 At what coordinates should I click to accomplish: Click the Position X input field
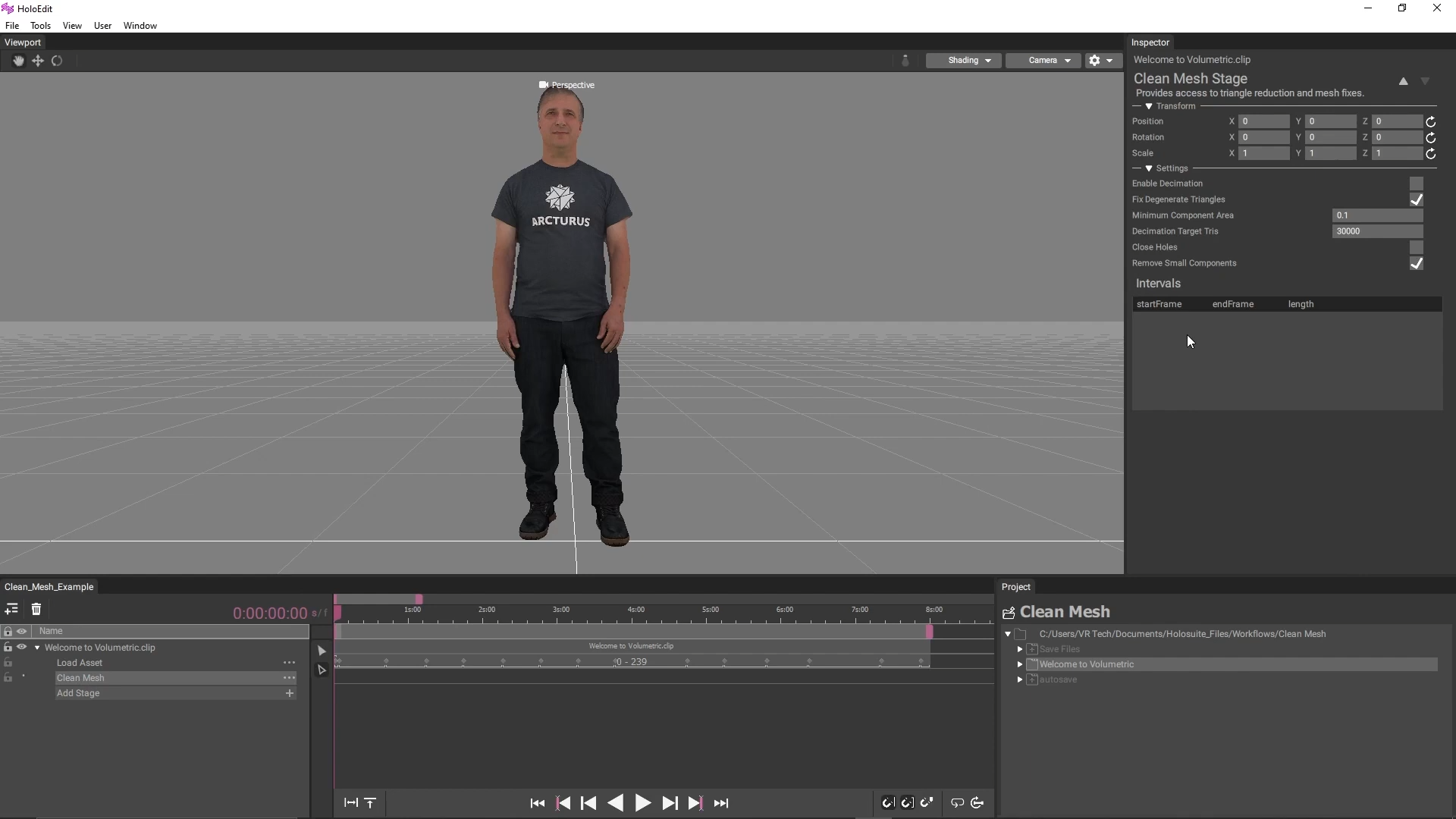point(1264,121)
